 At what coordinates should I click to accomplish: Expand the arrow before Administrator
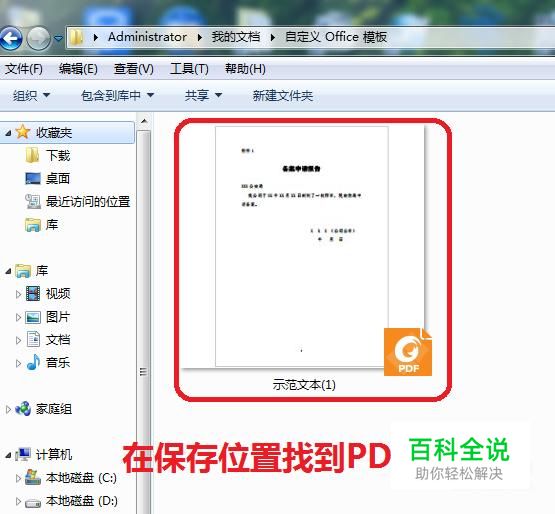96,37
